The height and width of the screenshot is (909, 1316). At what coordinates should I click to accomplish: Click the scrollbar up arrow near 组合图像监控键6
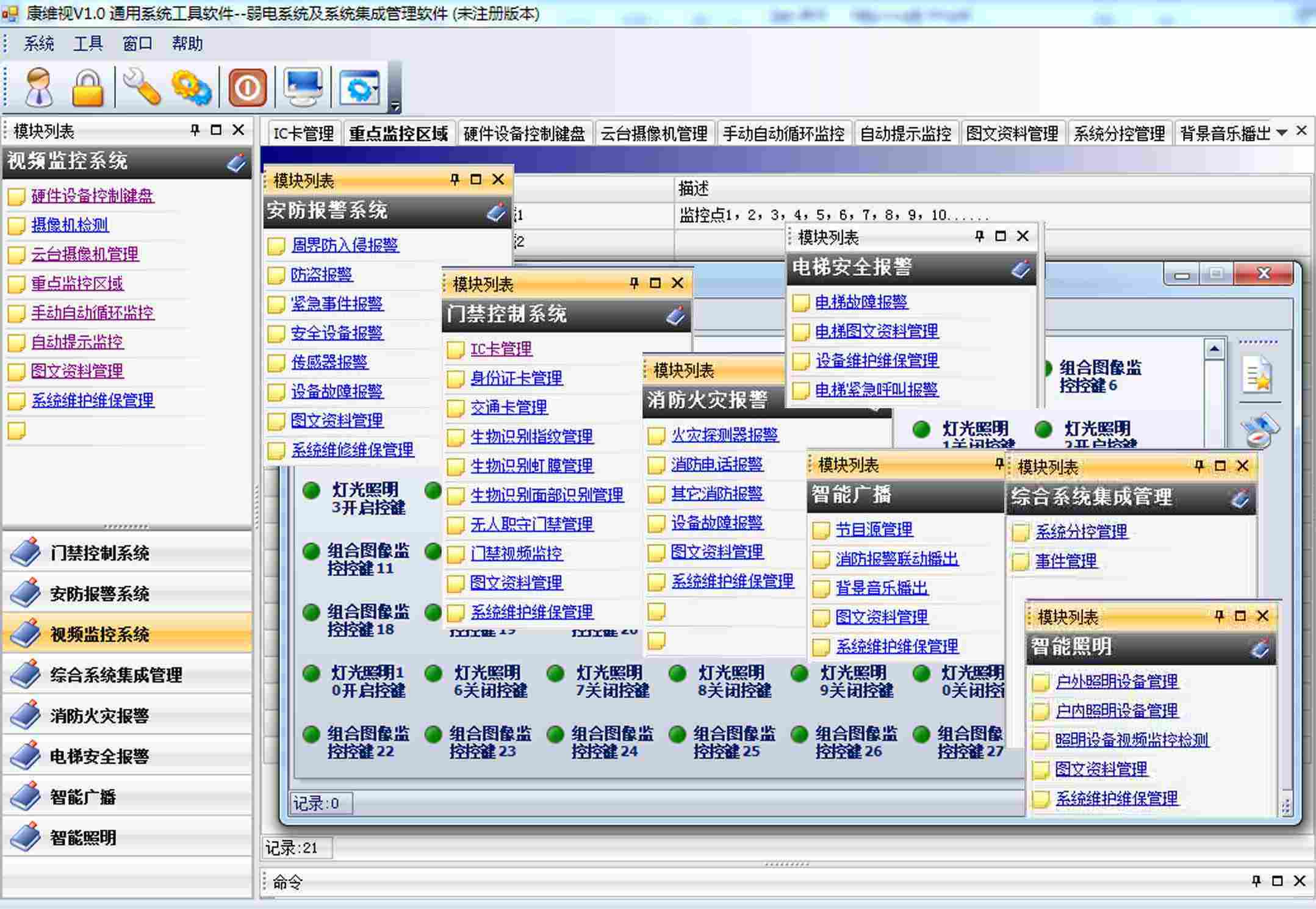pyautogui.click(x=1214, y=350)
